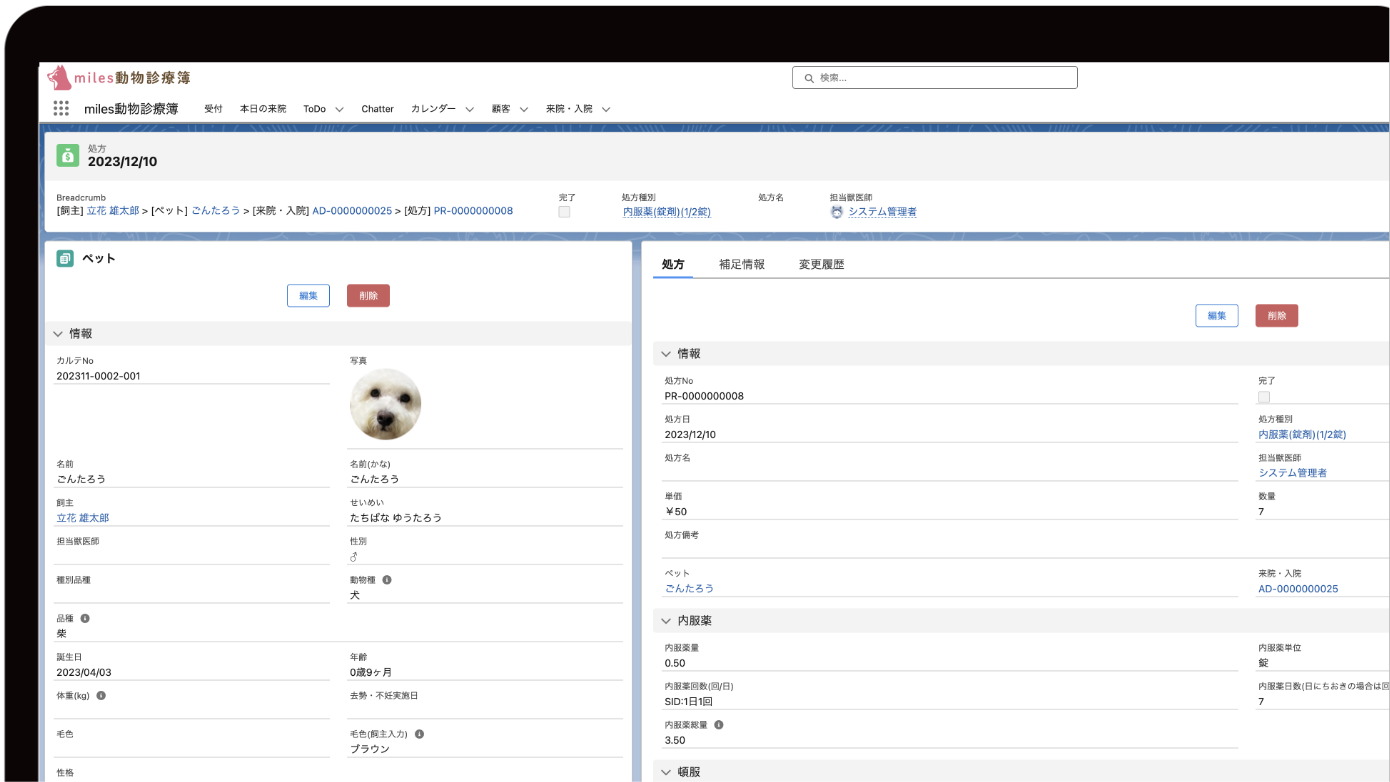Show info tooltip for 体重(kg)
This screenshot has width=1390, height=782.
(101, 695)
